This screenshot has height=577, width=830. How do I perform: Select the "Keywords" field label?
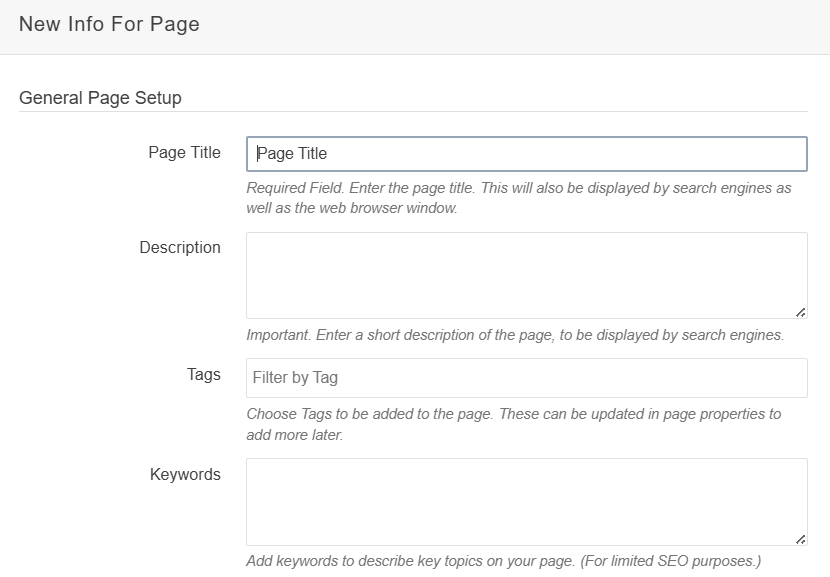185,475
